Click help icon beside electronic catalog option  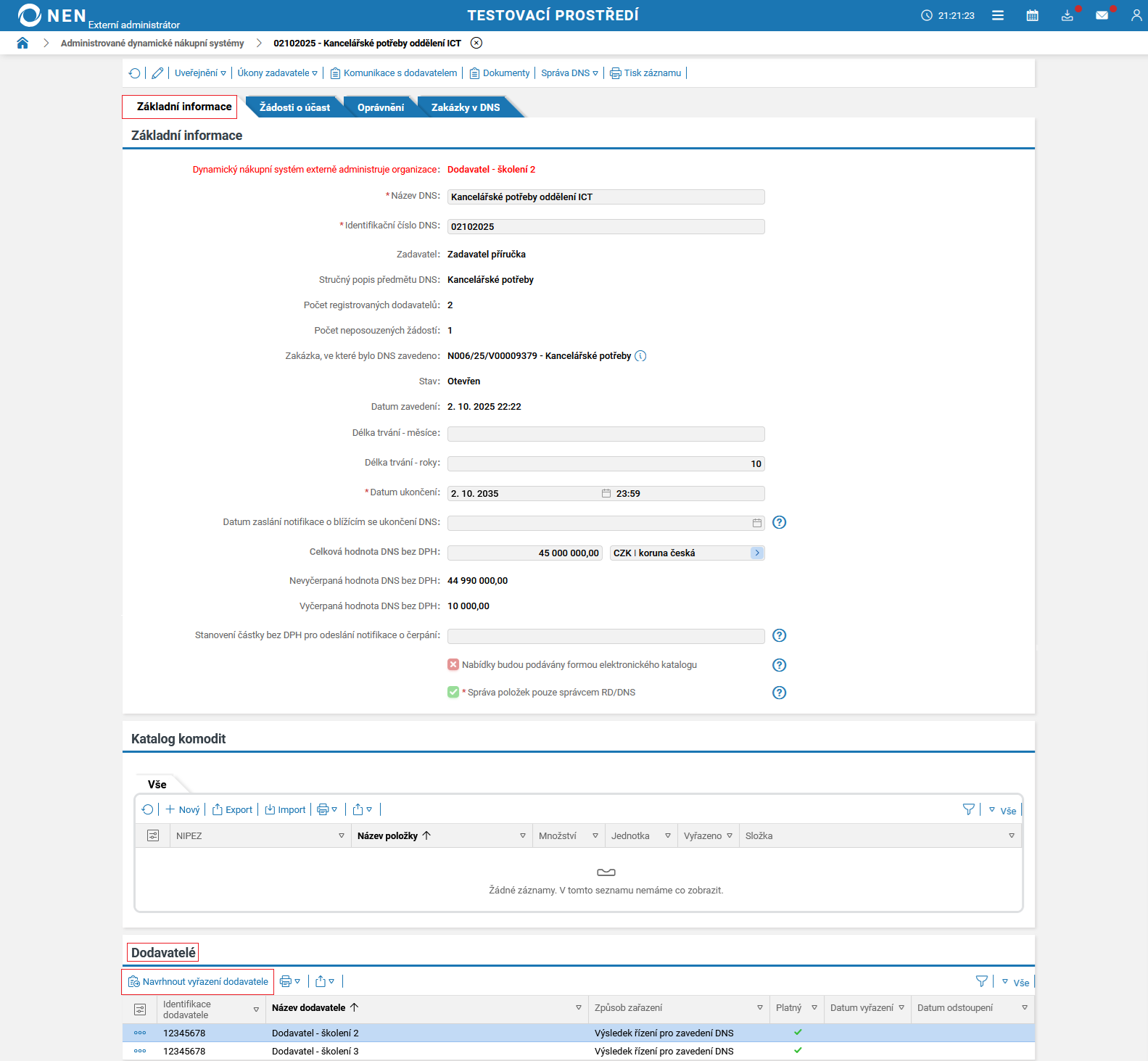[x=779, y=665]
